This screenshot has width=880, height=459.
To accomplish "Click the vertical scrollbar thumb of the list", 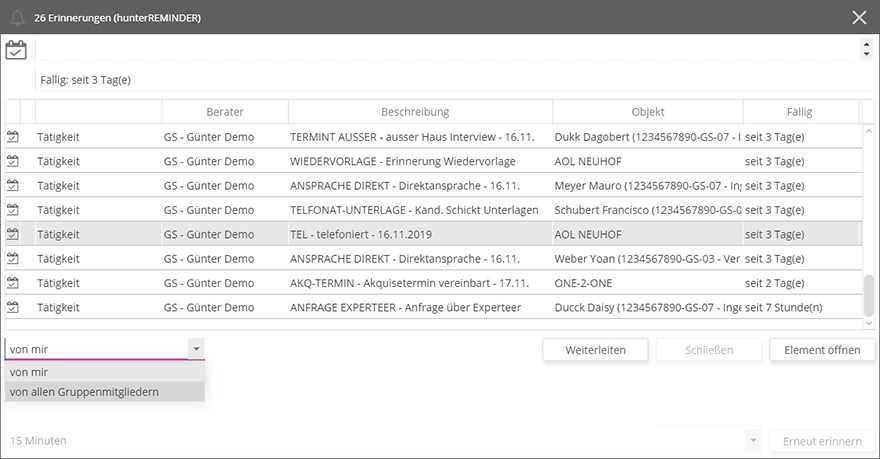I will [869, 296].
